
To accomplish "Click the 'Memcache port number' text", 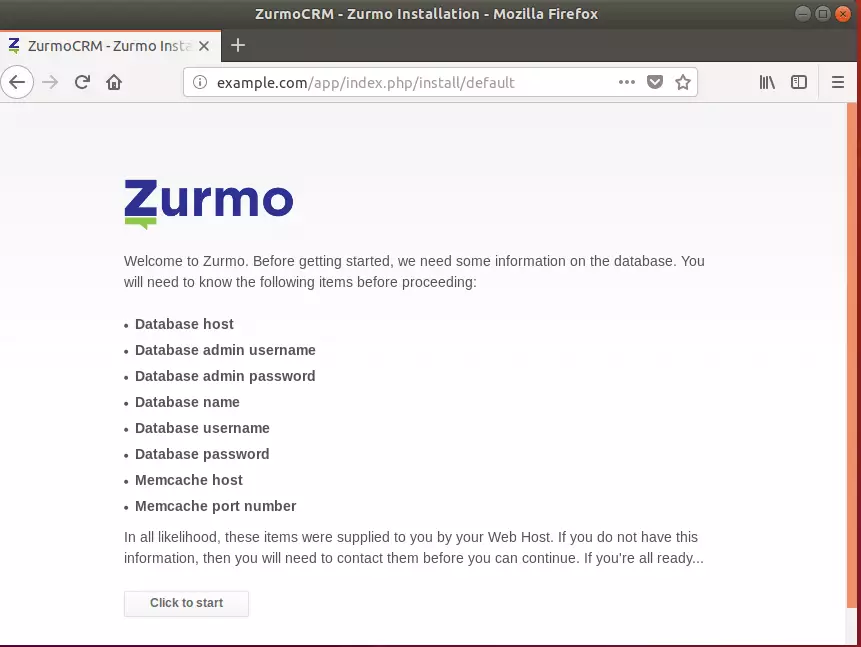I will point(216,506).
